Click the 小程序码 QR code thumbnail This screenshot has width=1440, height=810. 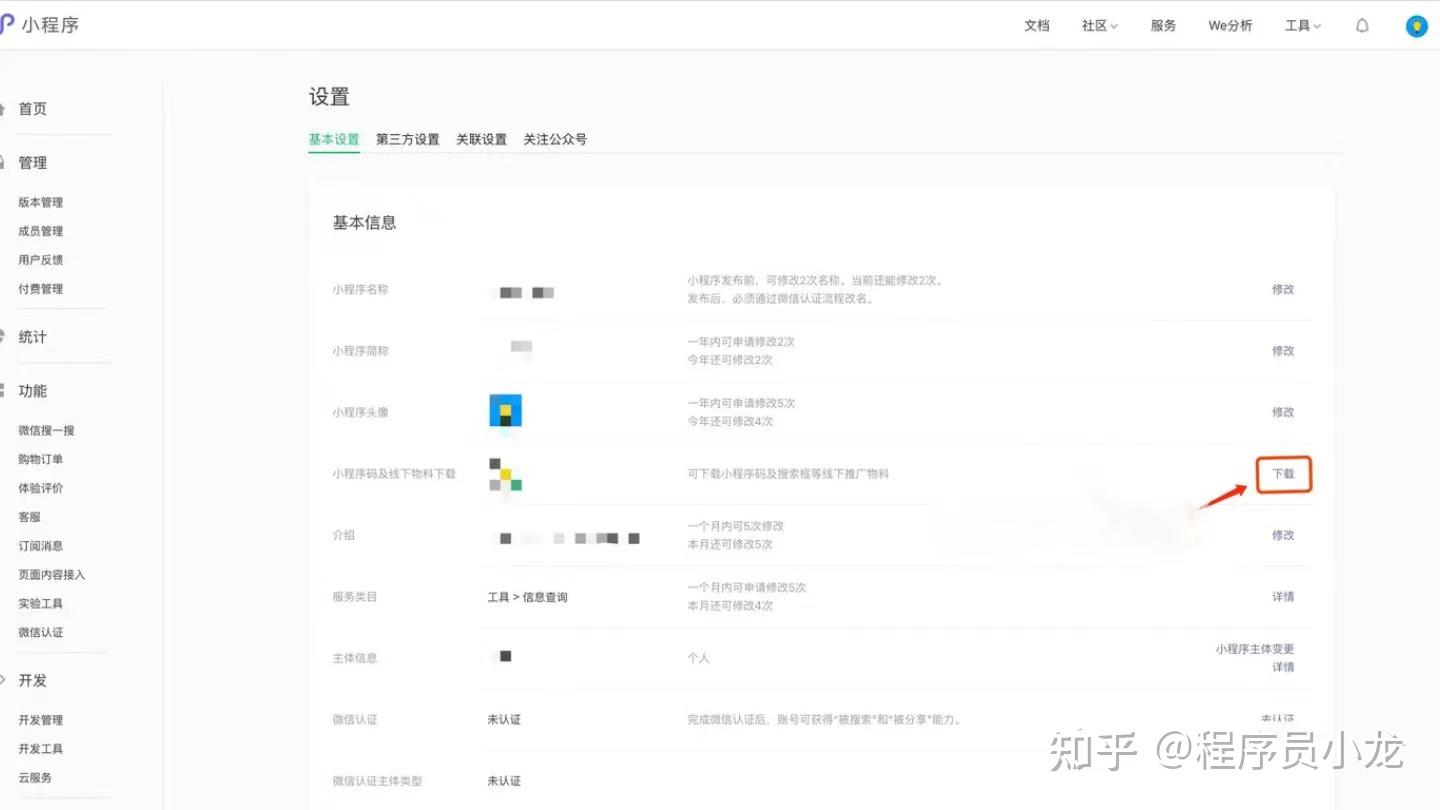point(505,474)
